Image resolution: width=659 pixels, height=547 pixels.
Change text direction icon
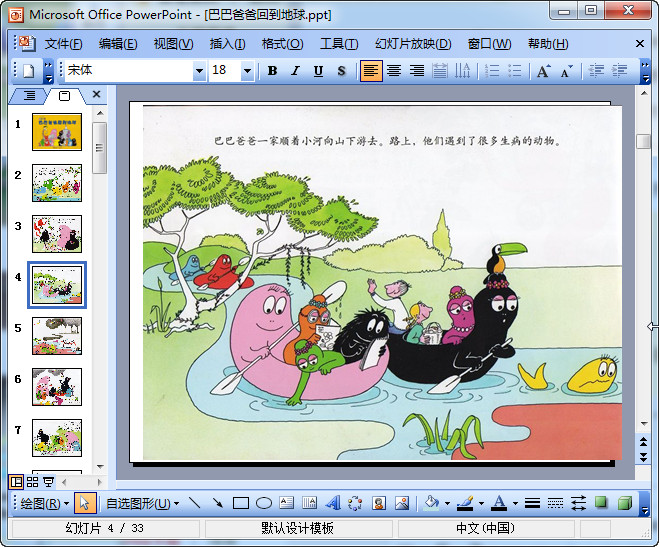(462, 71)
